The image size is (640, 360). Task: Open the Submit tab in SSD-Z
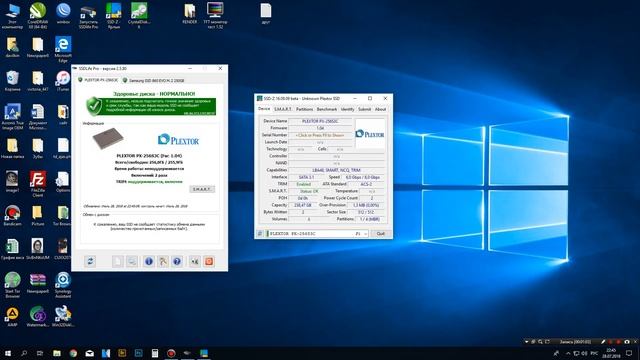(364, 109)
